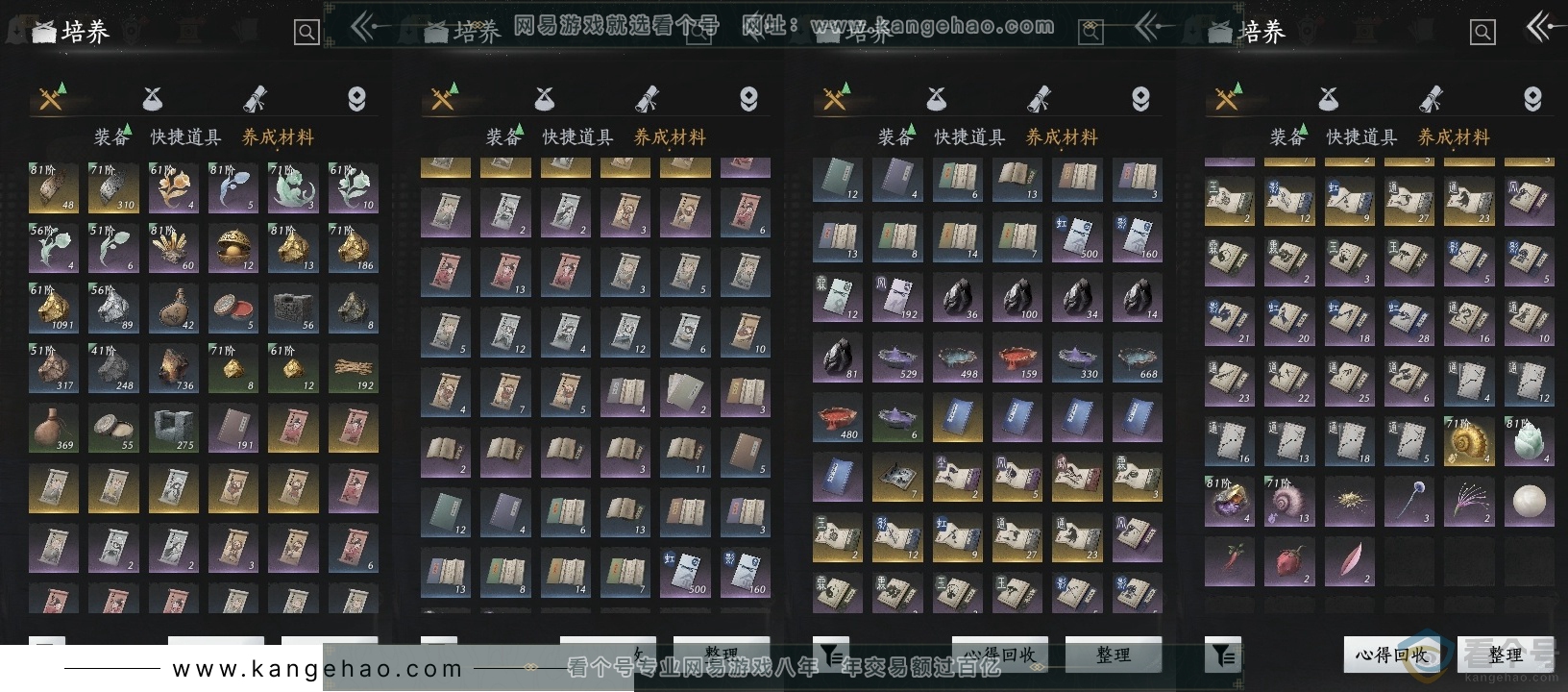Click 整理 button in the third panel

pyautogui.click(x=1114, y=655)
